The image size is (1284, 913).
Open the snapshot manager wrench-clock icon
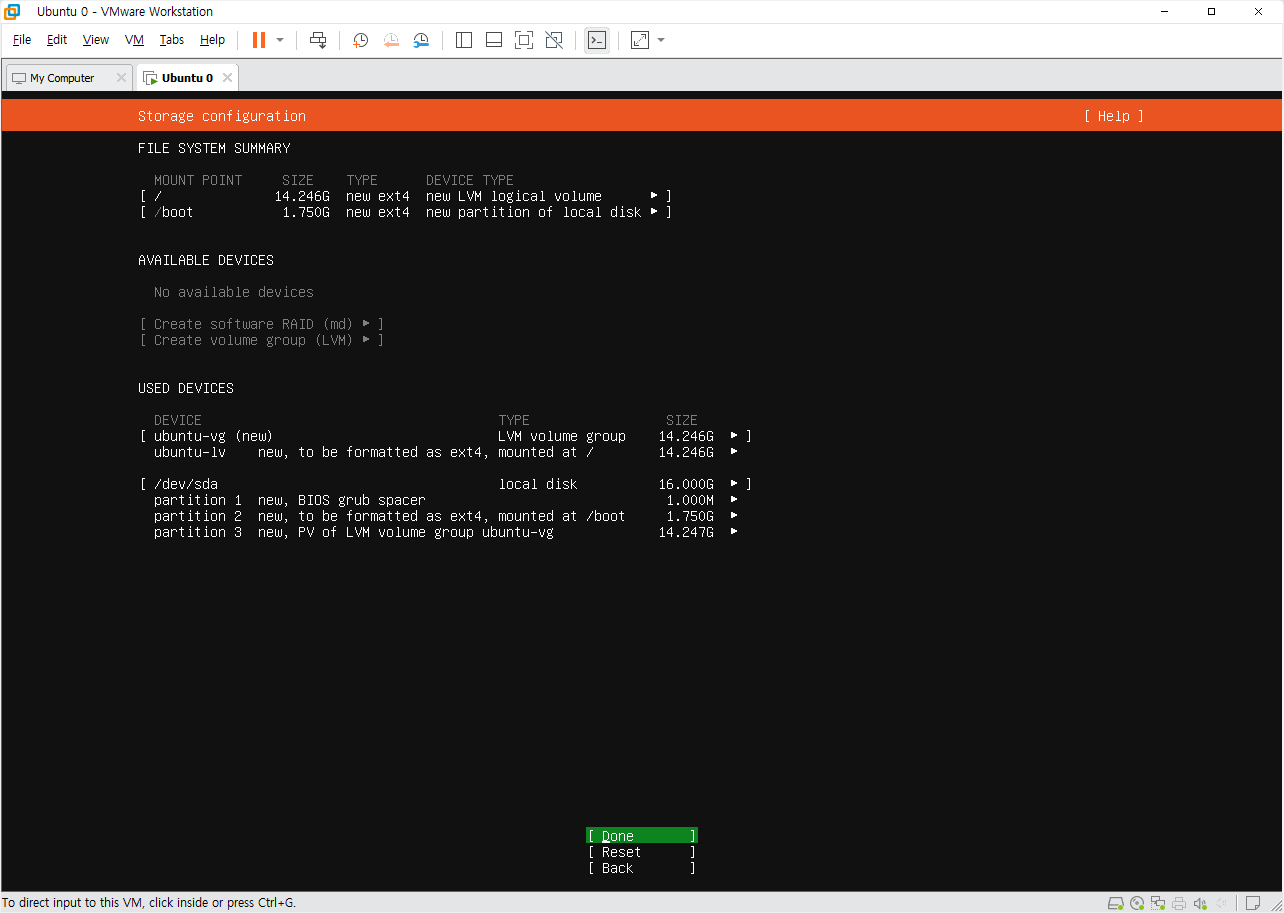click(421, 40)
